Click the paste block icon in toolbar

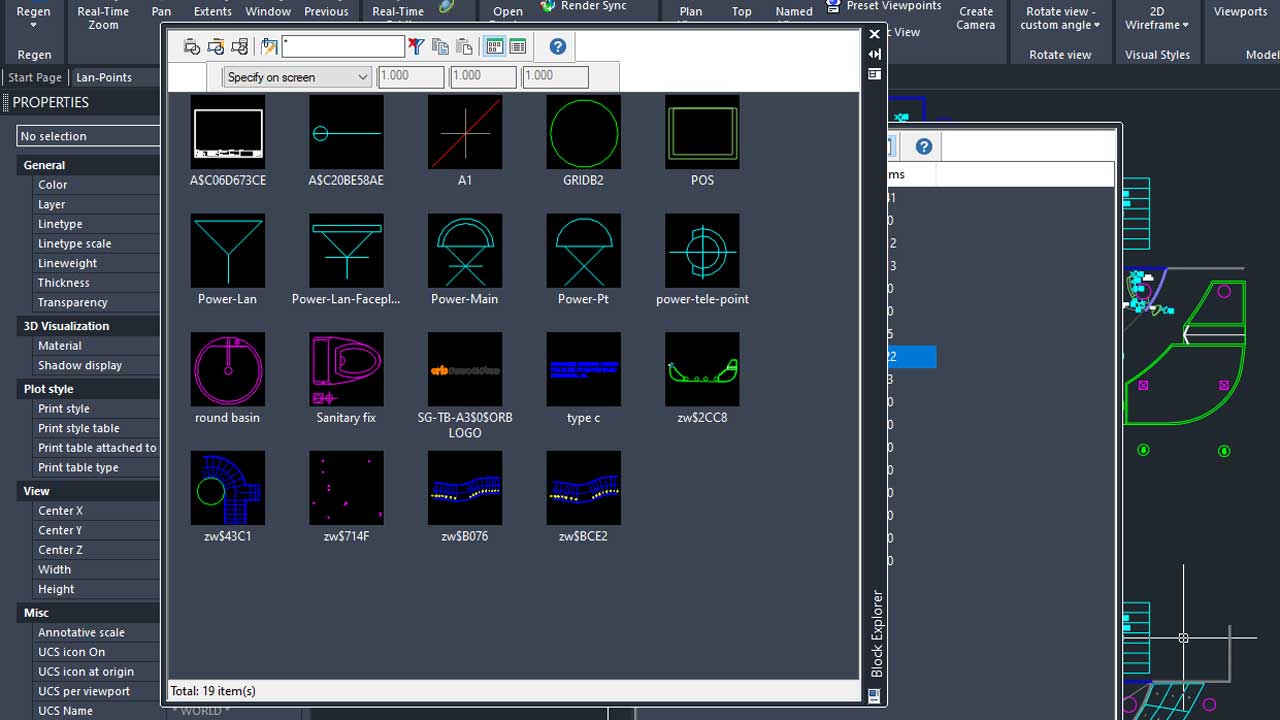pyautogui.click(x=464, y=47)
